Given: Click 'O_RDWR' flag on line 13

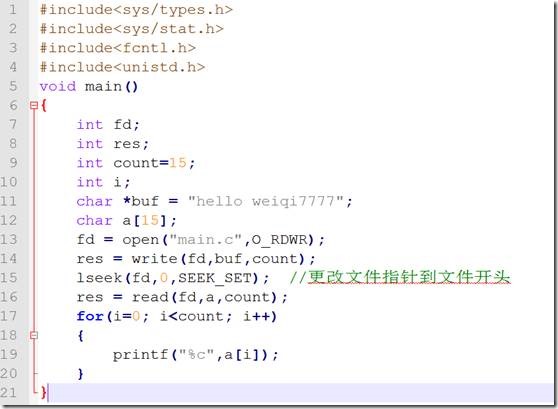Looking at the screenshot, I should click(279, 240).
